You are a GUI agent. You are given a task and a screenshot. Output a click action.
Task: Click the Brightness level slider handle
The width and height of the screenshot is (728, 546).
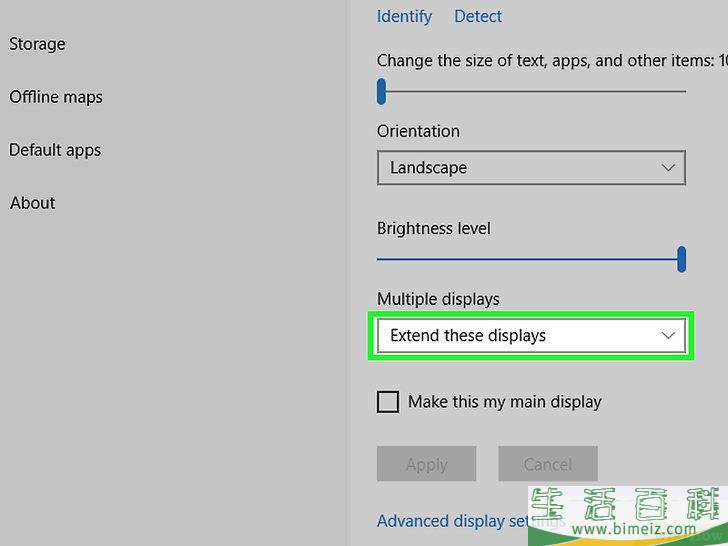point(681,259)
